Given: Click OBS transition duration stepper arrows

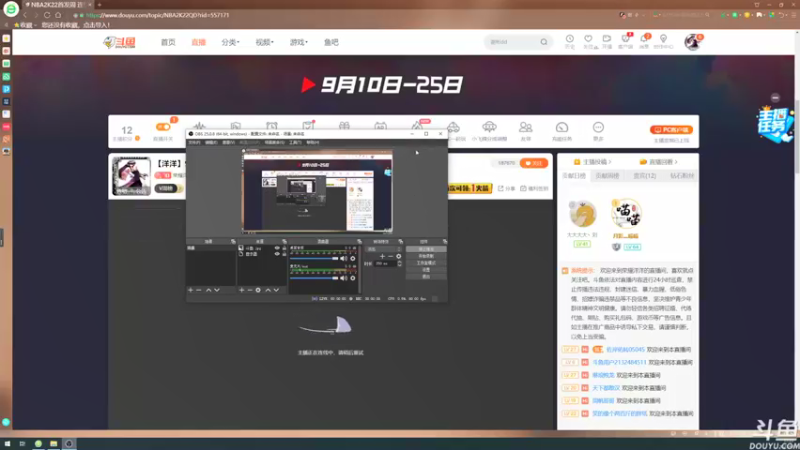Looking at the screenshot, I should pos(399,264).
